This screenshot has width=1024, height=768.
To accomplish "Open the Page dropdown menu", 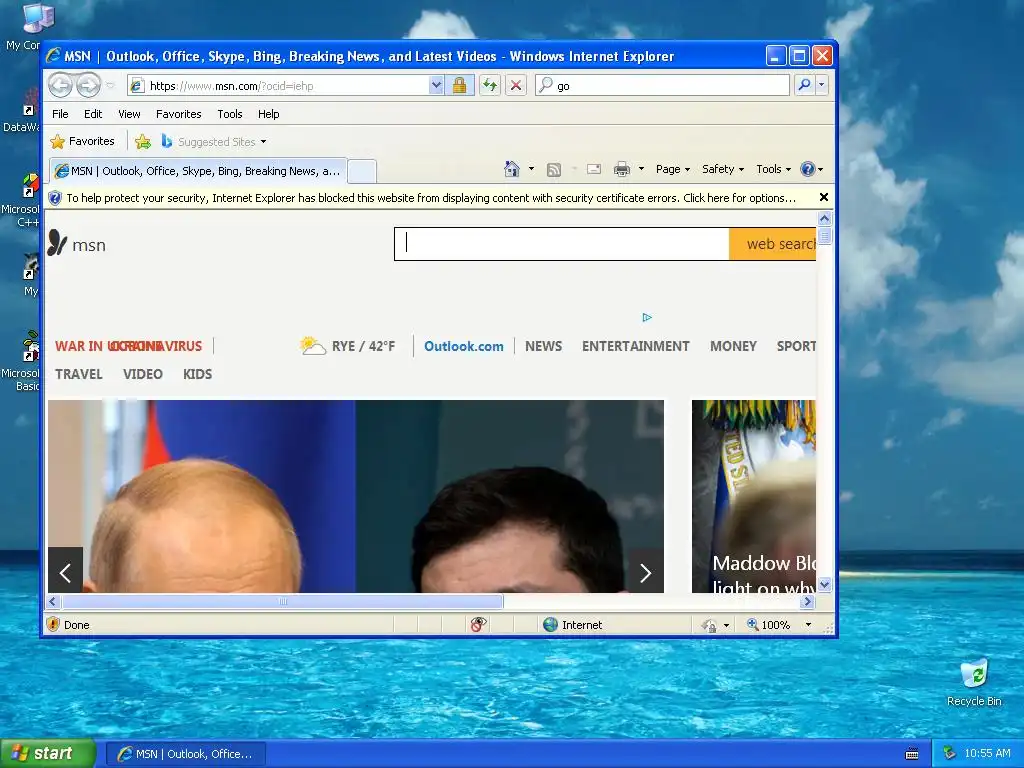I will pos(673,169).
